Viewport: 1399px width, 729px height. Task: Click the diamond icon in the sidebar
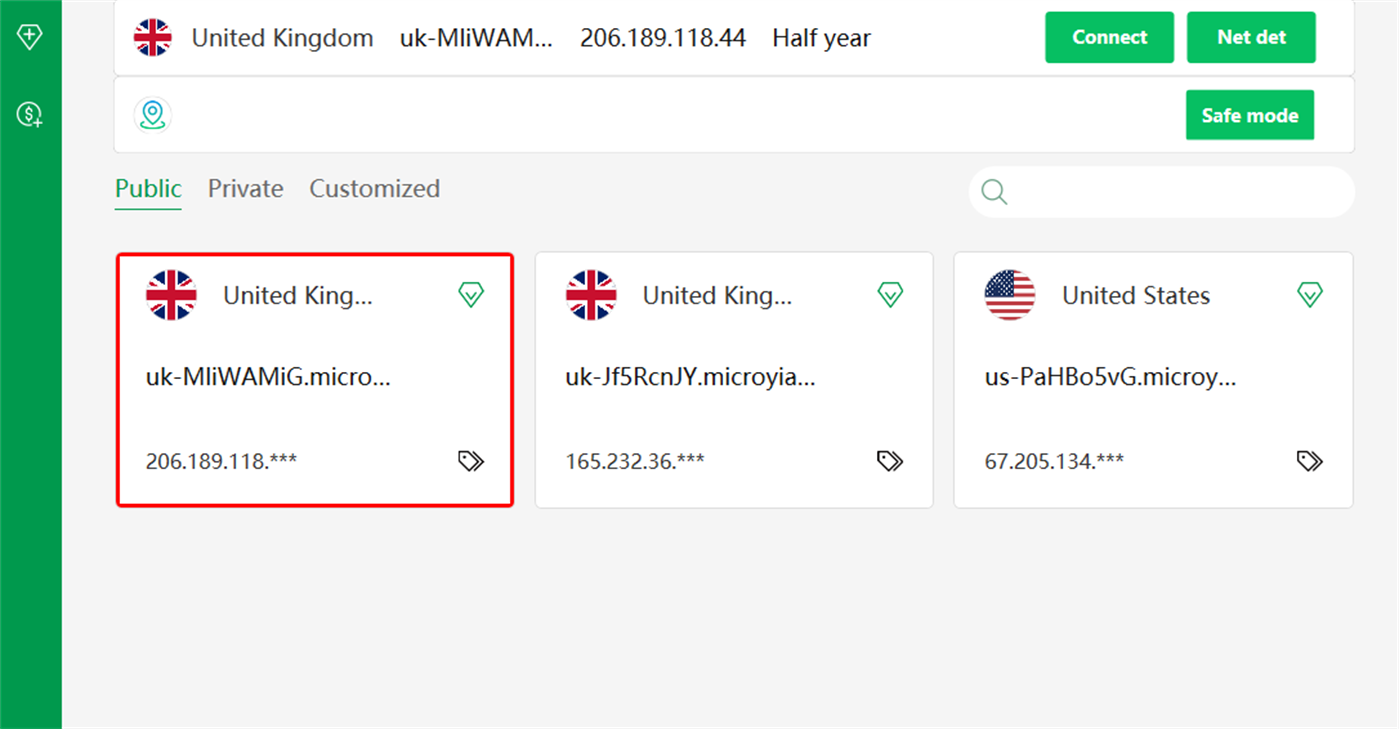[x=30, y=36]
